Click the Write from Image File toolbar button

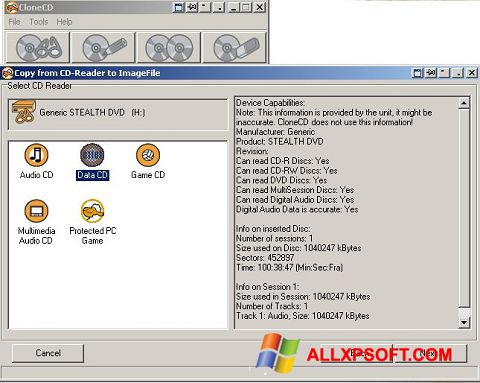pyautogui.click(x=103, y=48)
